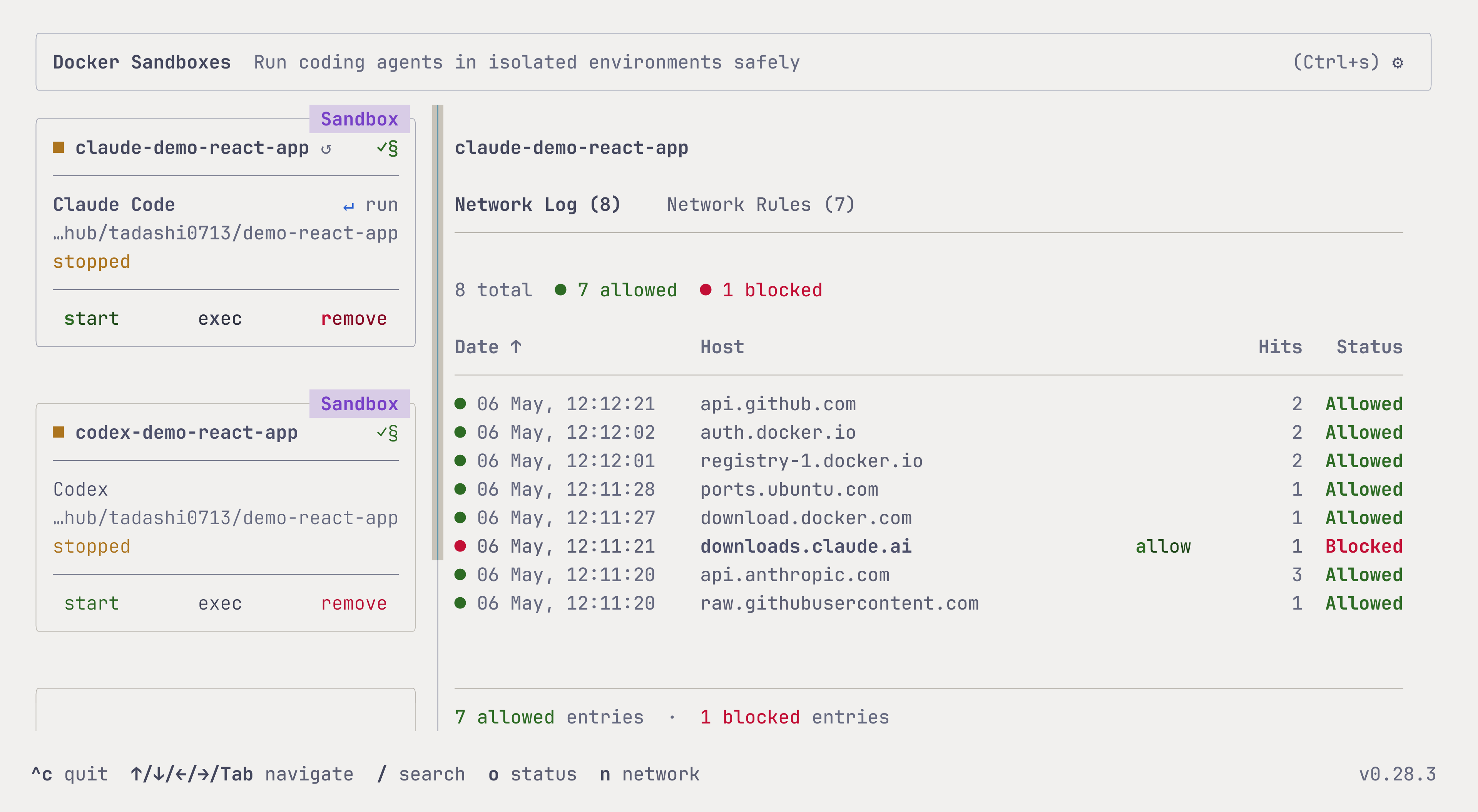Click green dot on api.anthropic.com row
Viewport: 1478px width, 812px height.
pyautogui.click(x=460, y=574)
